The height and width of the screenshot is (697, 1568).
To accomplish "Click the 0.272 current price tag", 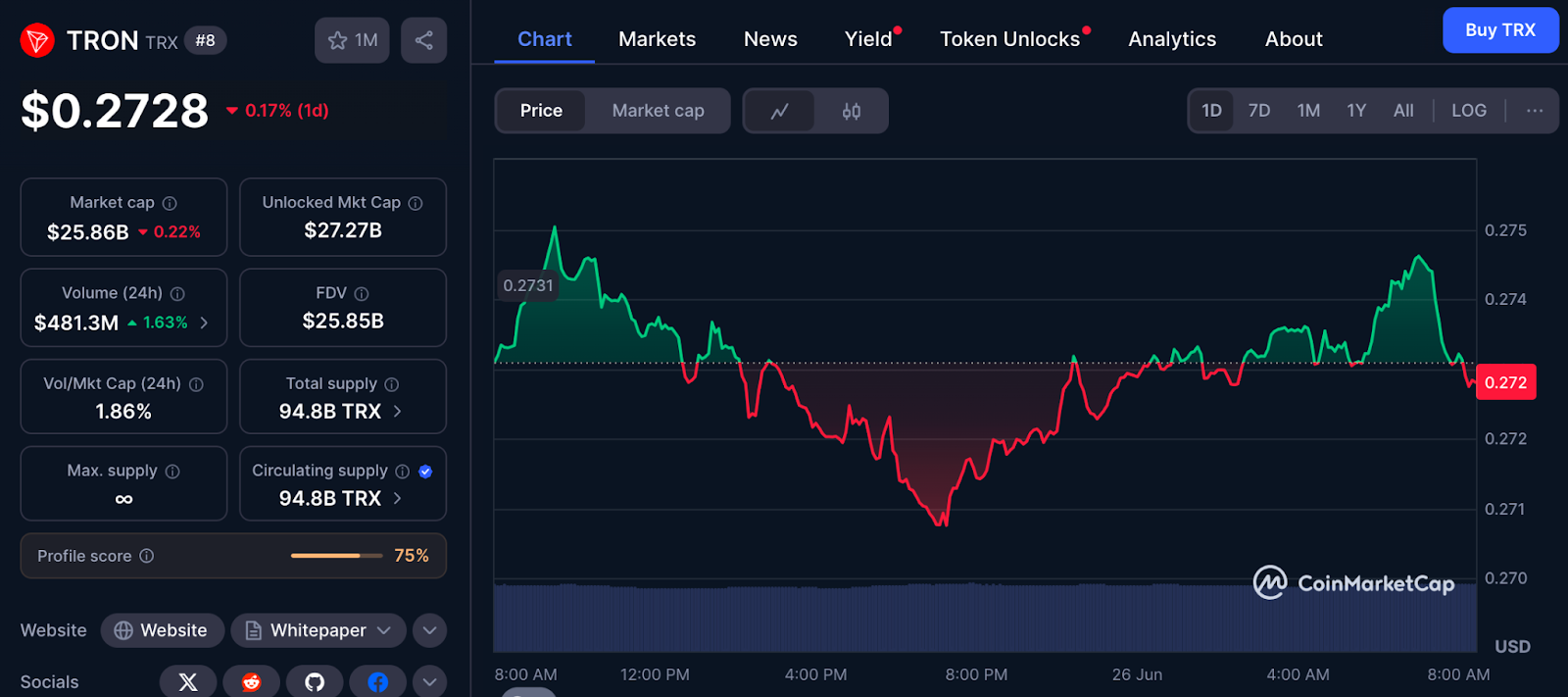I will (1506, 382).
